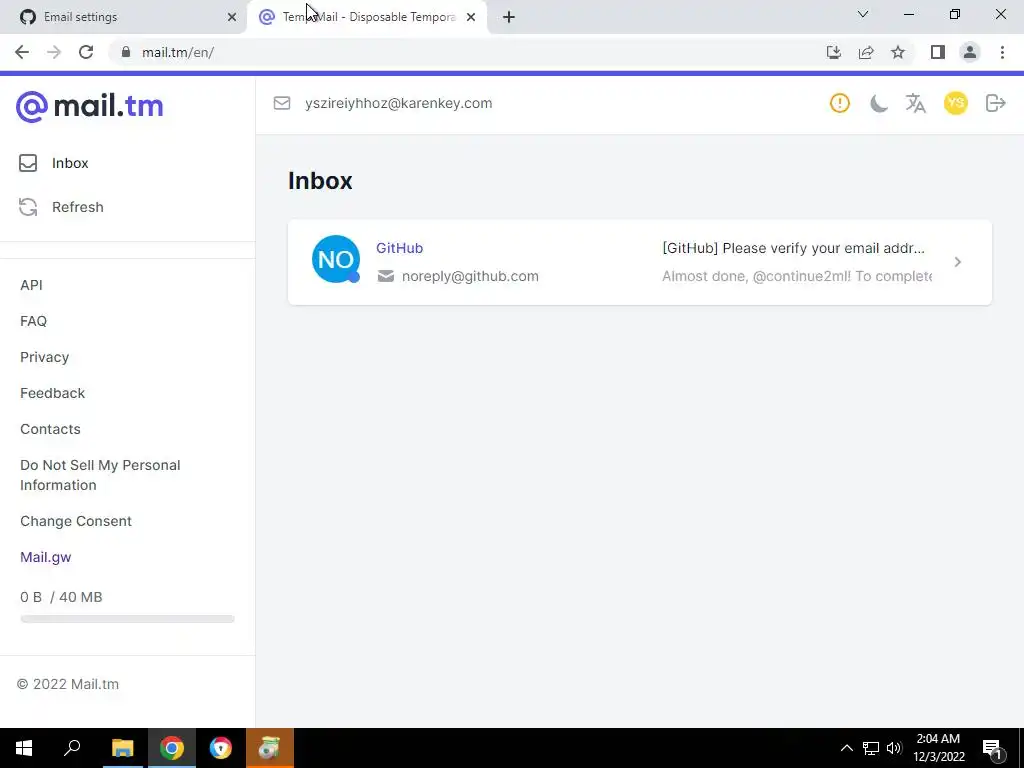
Task: Open the Contacts link
Action: 50,429
